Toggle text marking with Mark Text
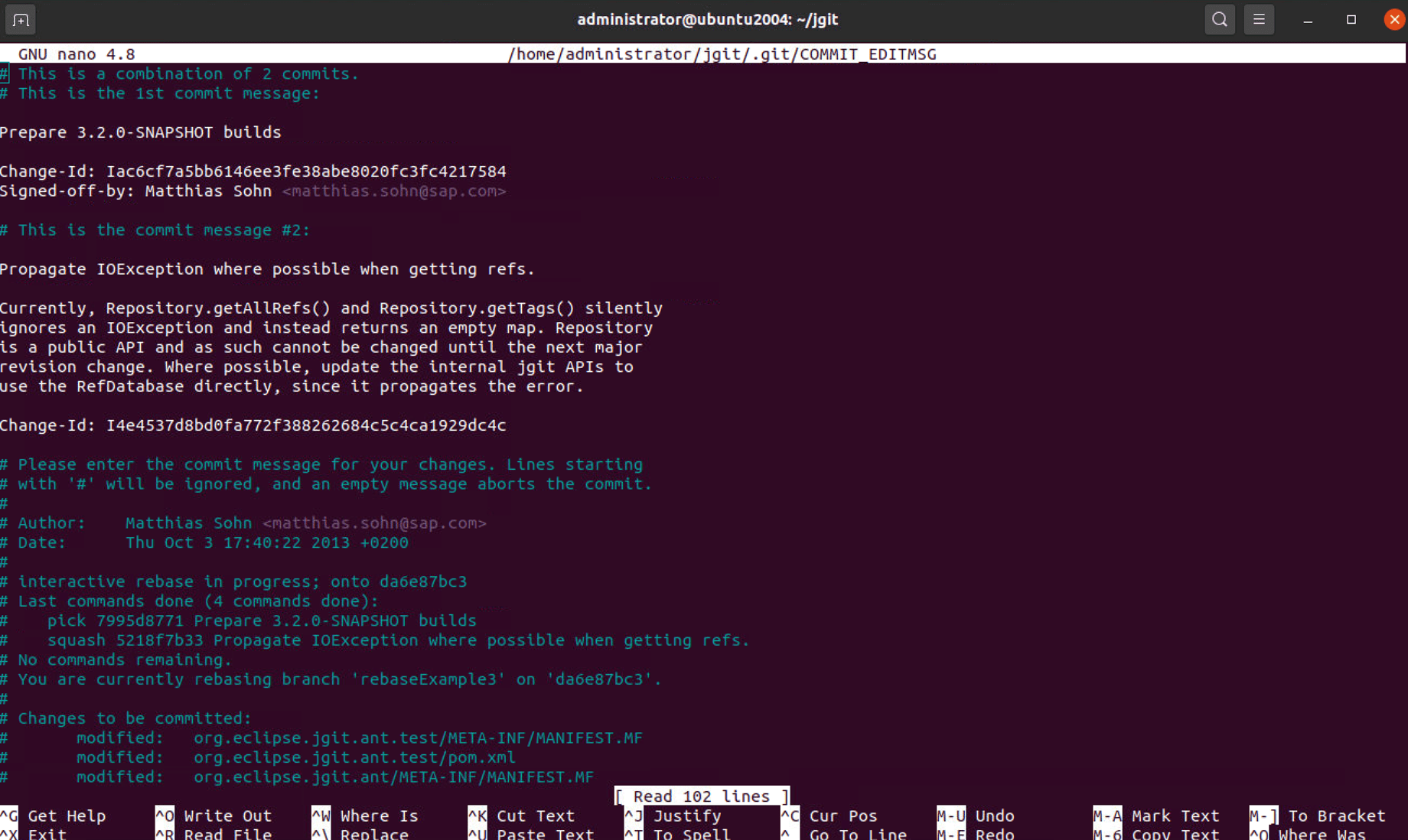 tap(1175, 816)
